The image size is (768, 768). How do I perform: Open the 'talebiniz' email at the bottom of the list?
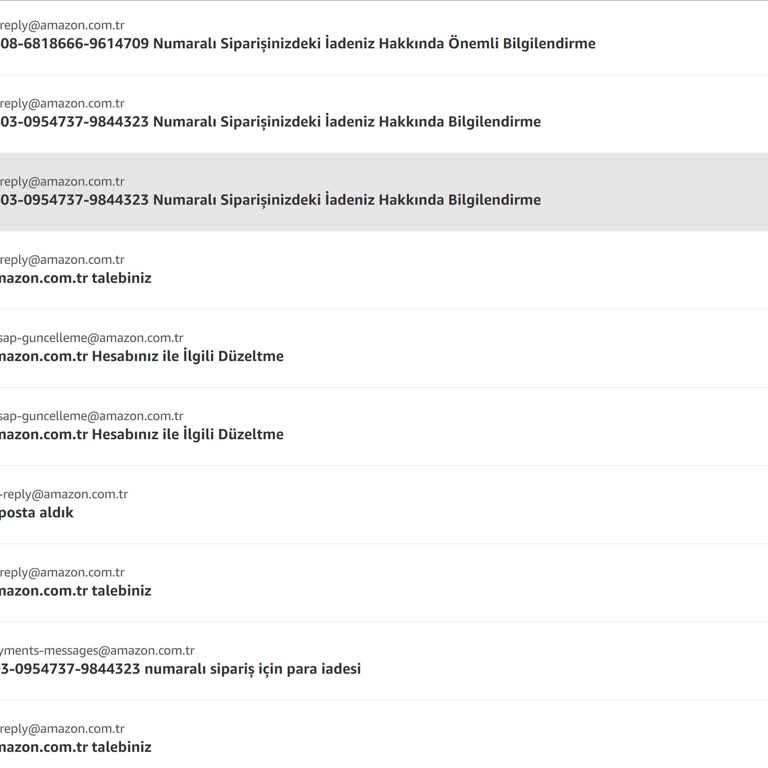(384, 735)
